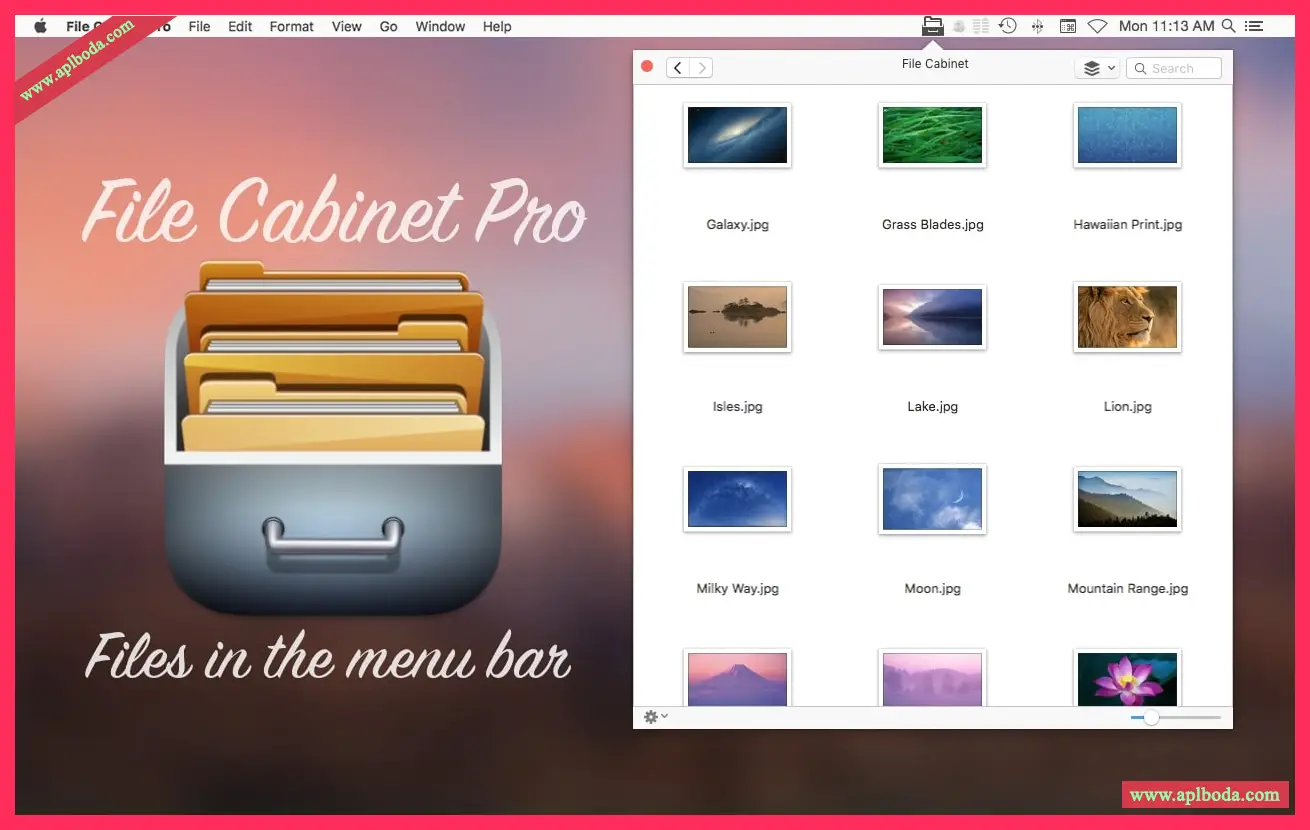Open the layers view options dropdown
The width and height of the screenshot is (1310, 830).
point(1097,68)
